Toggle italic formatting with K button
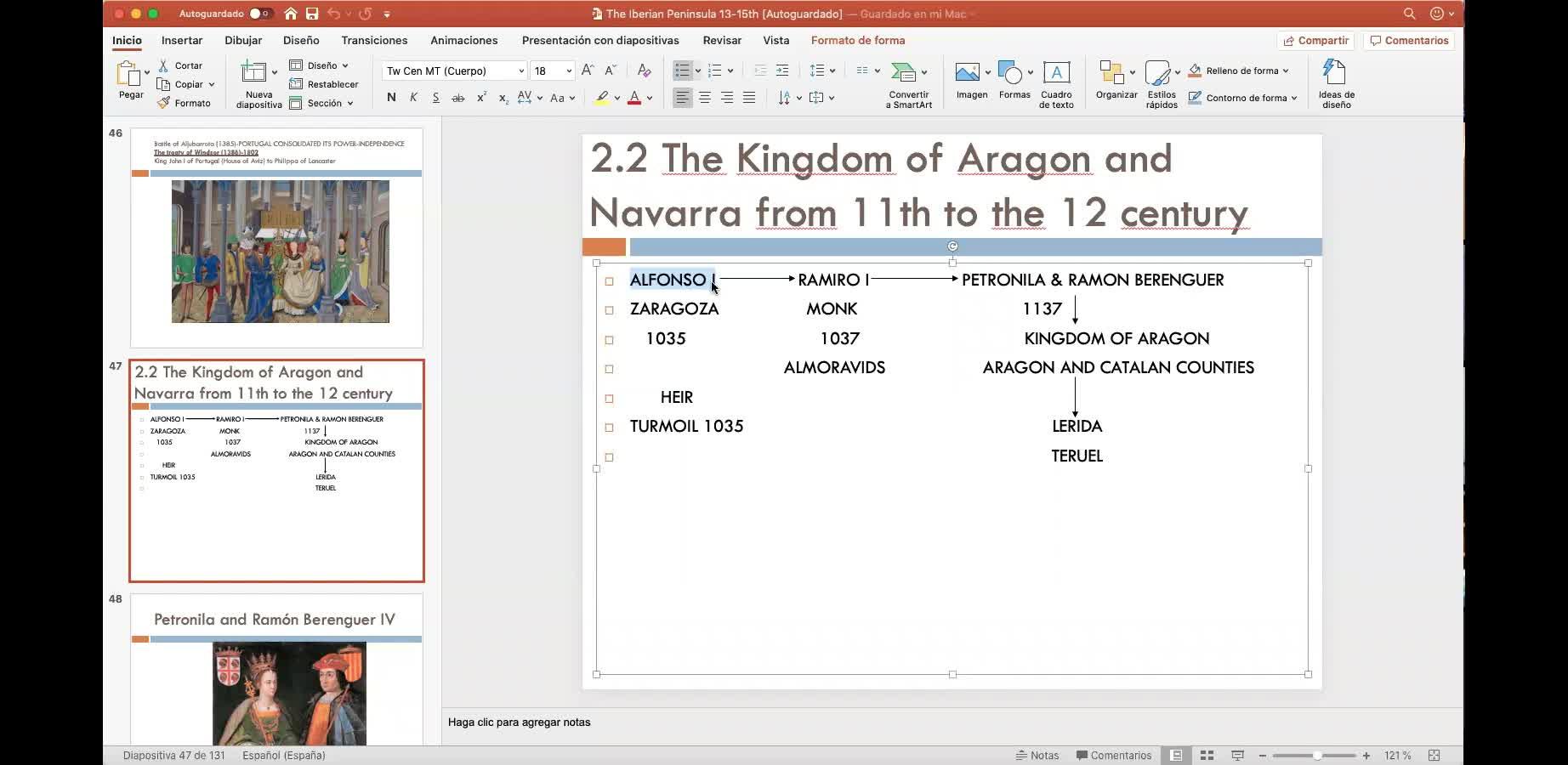The height and width of the screenshot is (765, 1568). tap(413, 98)
